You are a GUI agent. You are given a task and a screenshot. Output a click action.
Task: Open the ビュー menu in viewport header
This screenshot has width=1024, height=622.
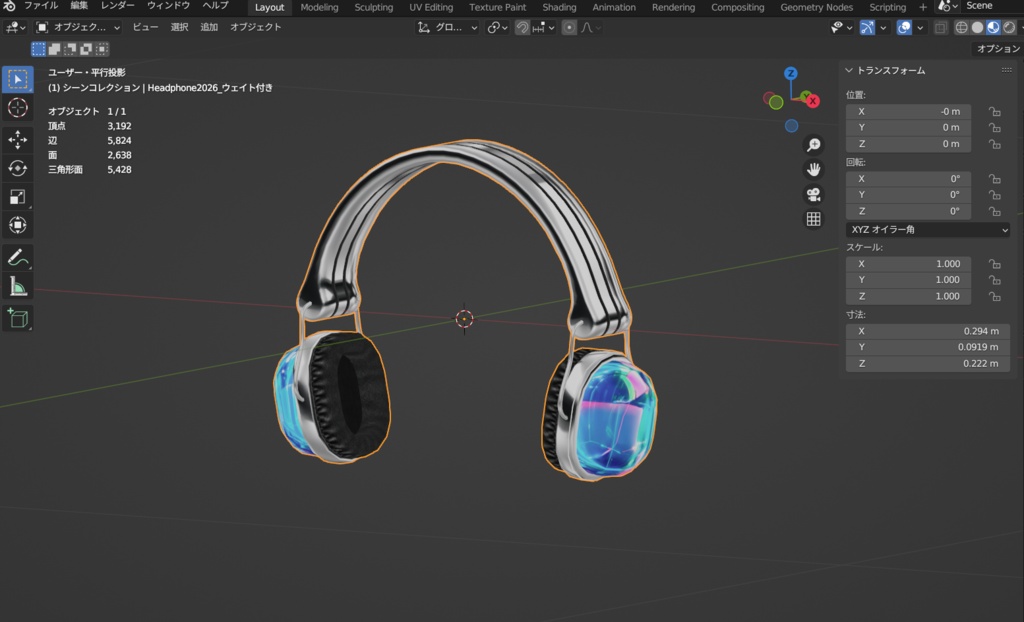pyautogui.click(x=146, y=27)
